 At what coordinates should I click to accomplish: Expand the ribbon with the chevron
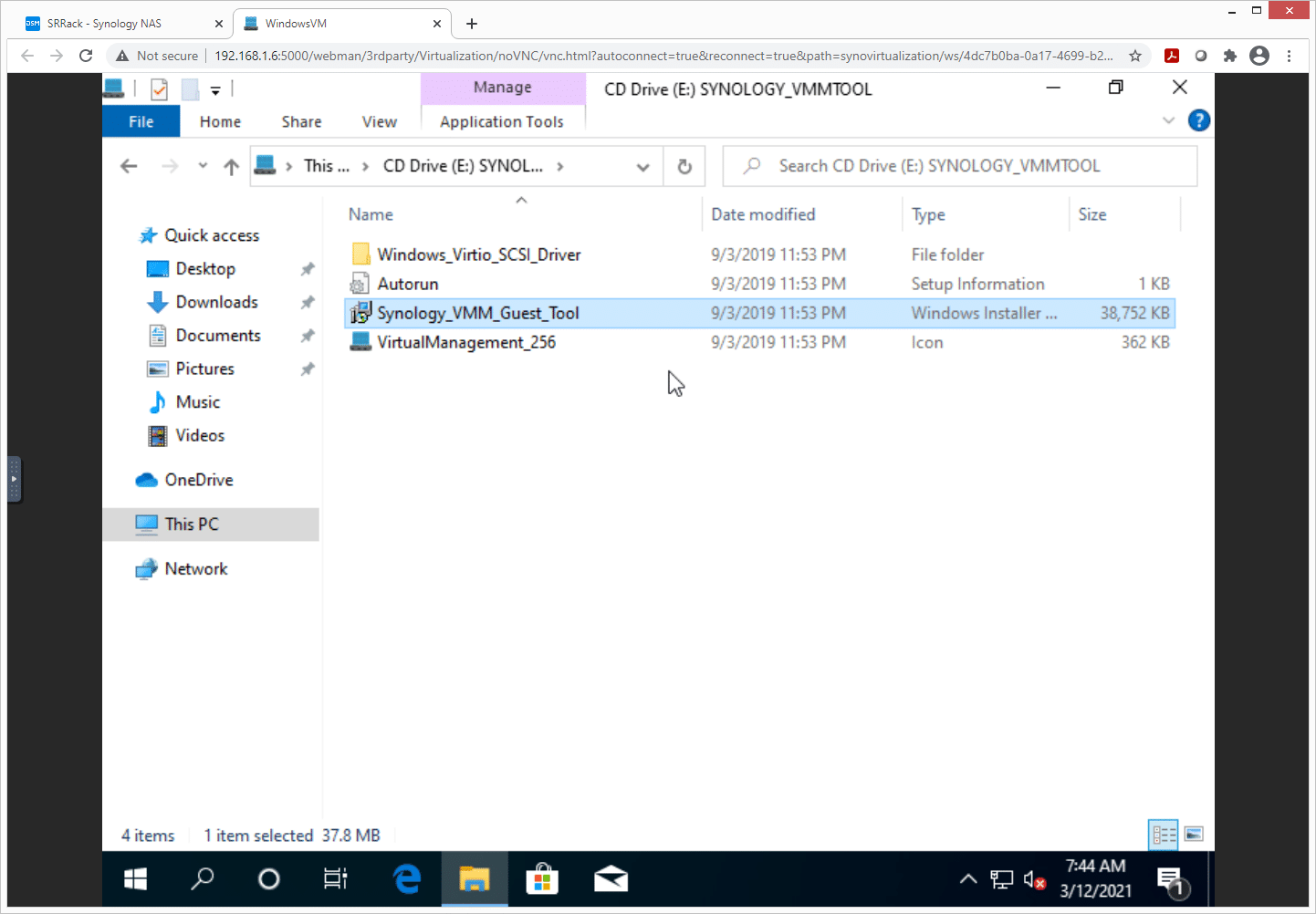pyautogui.click(x=1168, y=120)
